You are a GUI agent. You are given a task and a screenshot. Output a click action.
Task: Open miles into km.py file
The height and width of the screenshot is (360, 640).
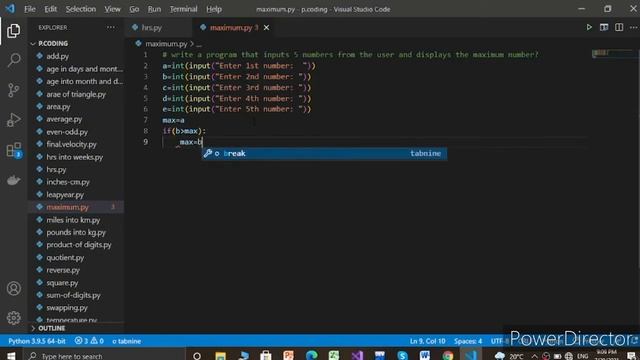73,220
